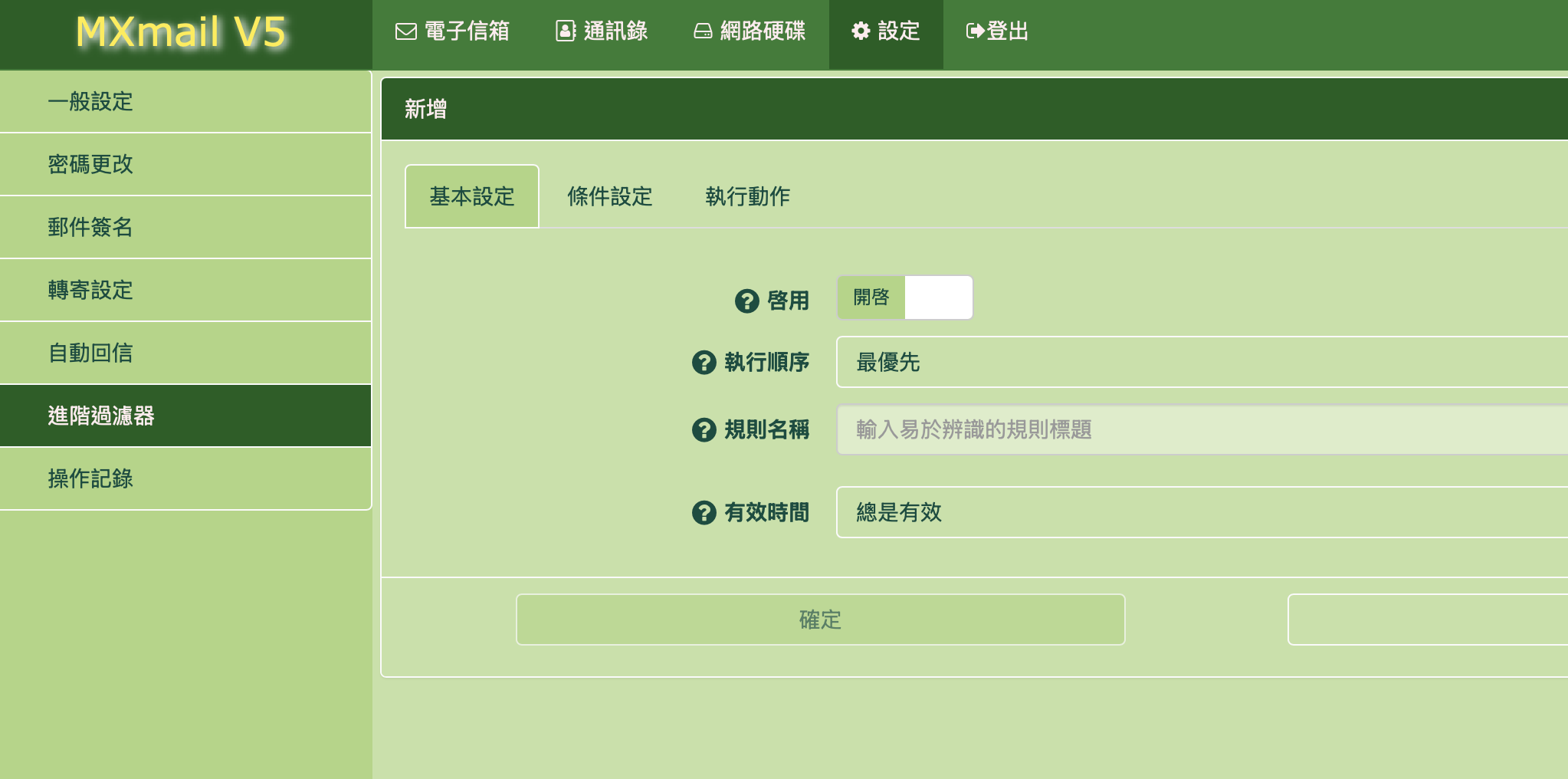Click the envelope icon for 電子信箱
Screen dimensions: 1568x779
coord(405,31)
